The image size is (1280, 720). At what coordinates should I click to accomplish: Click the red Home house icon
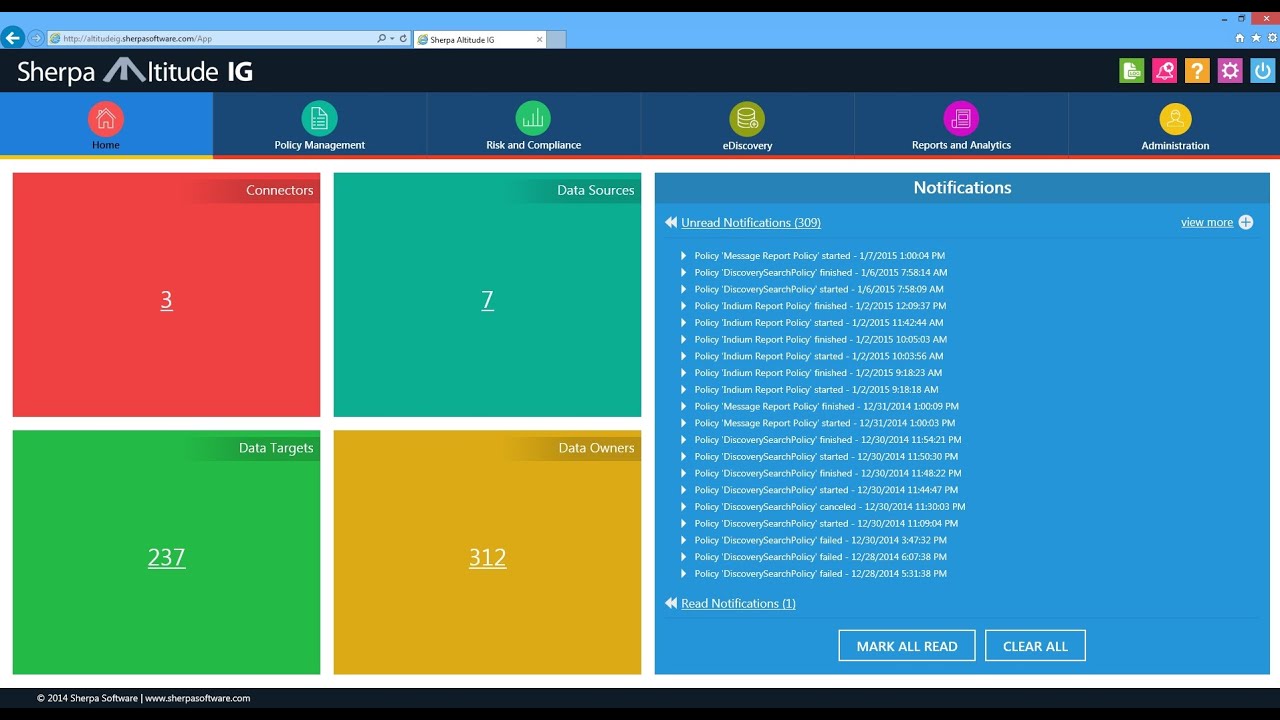point(106,119)
